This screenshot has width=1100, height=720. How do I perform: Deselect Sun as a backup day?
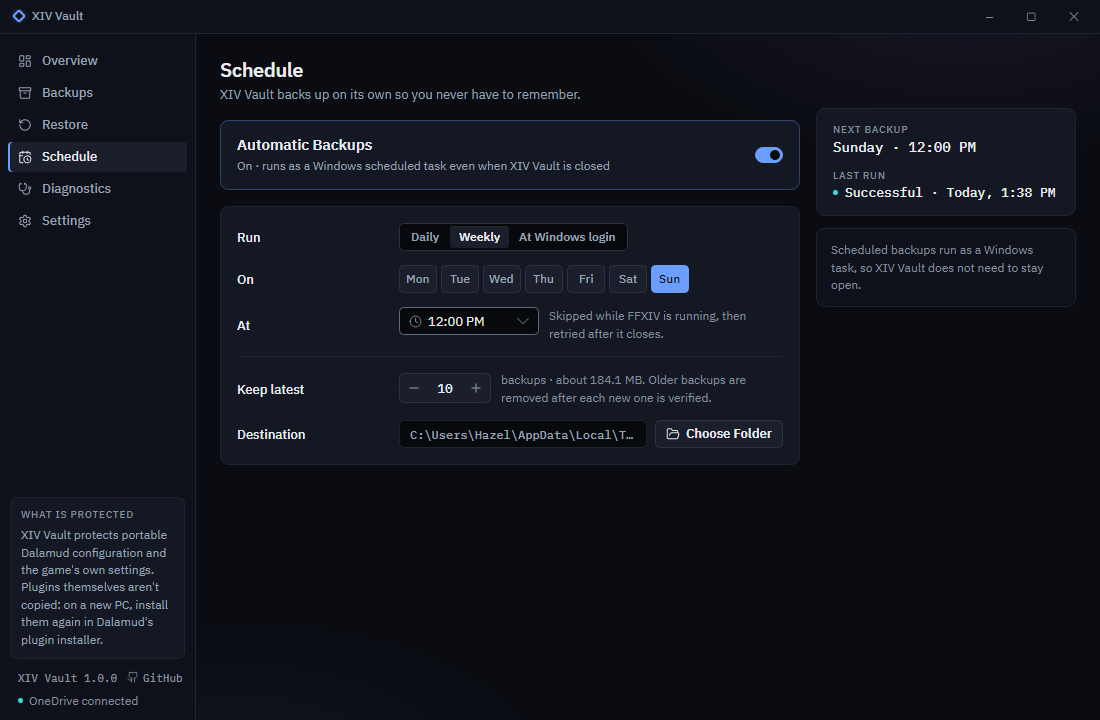point(670,279)
